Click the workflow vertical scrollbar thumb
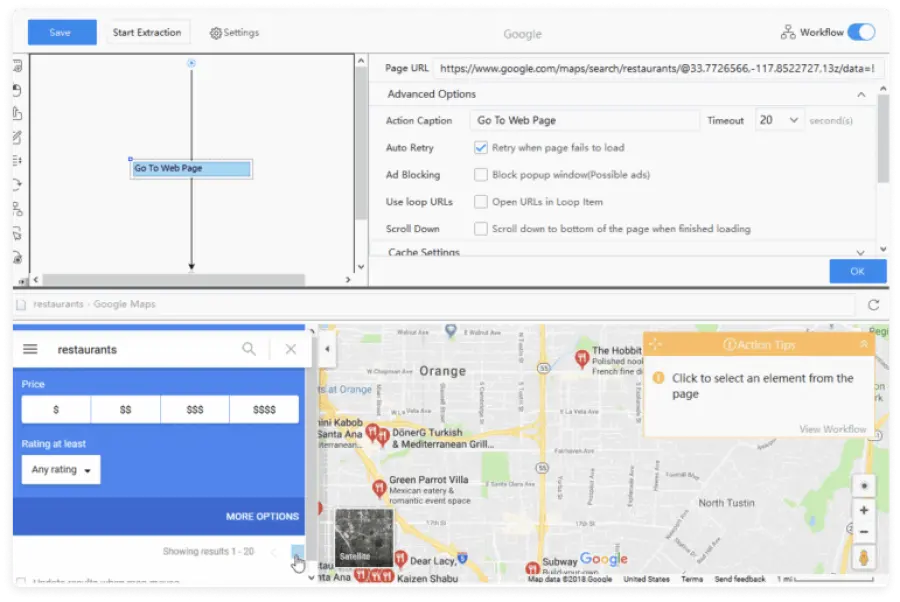This screenshot has height=602, width=900. pyautogui.click(x=360, y=143)
